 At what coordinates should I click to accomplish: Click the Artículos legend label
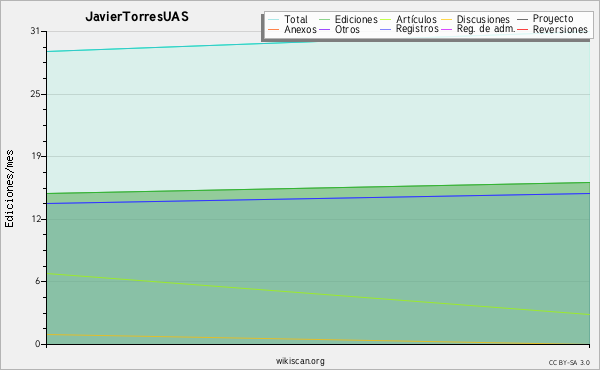(x=416, y=19)
